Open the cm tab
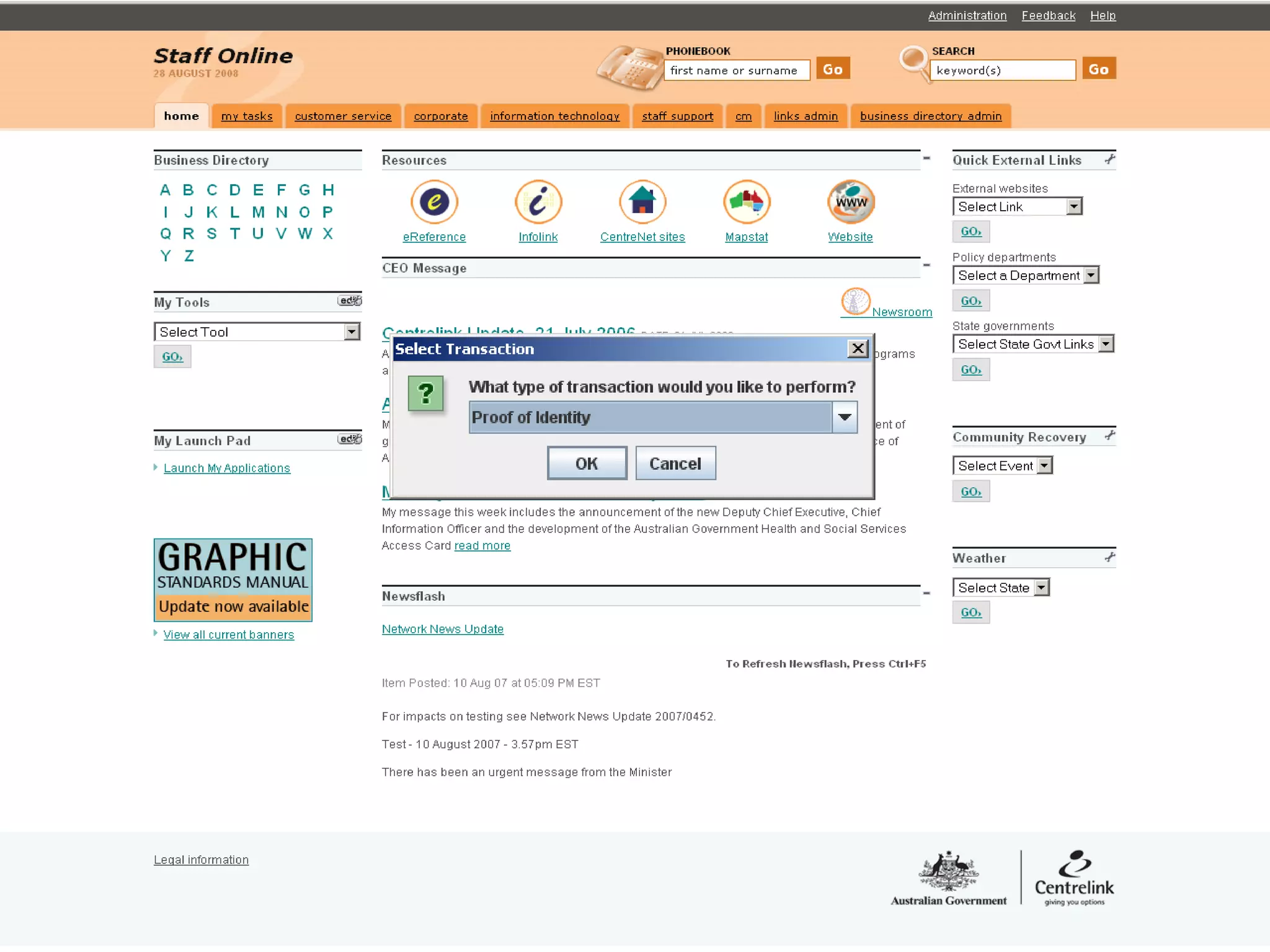Image resolution: width=1270 pixels, height=952 pixels. tap(744, 116)
